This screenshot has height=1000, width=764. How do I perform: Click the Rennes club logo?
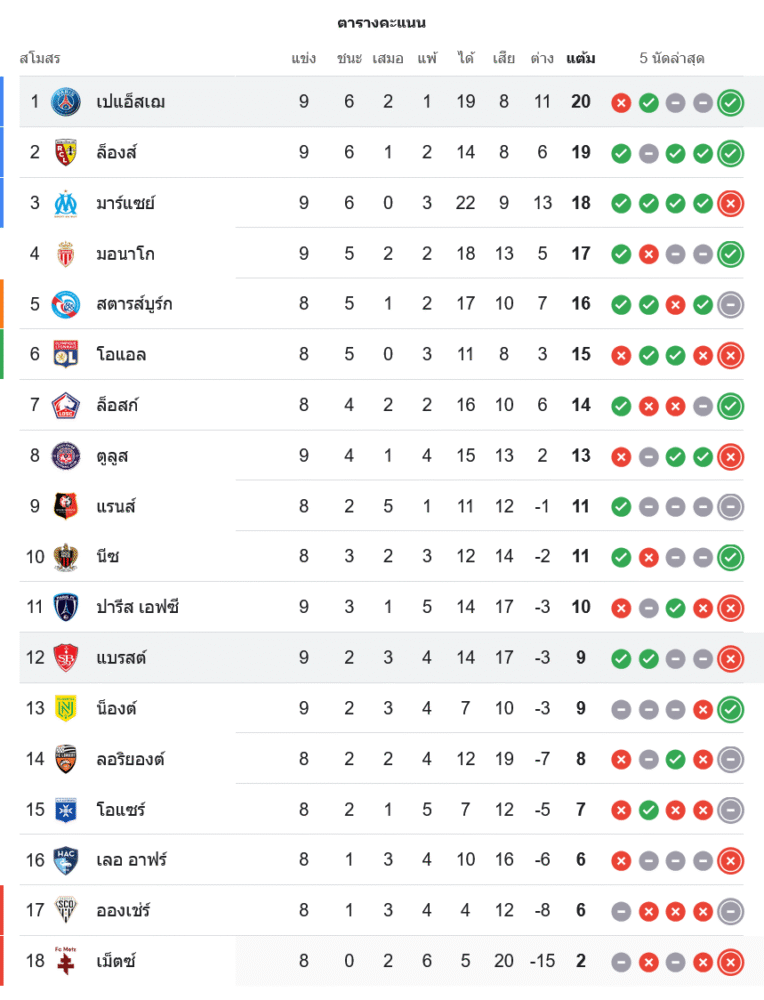tap(66, 506)
